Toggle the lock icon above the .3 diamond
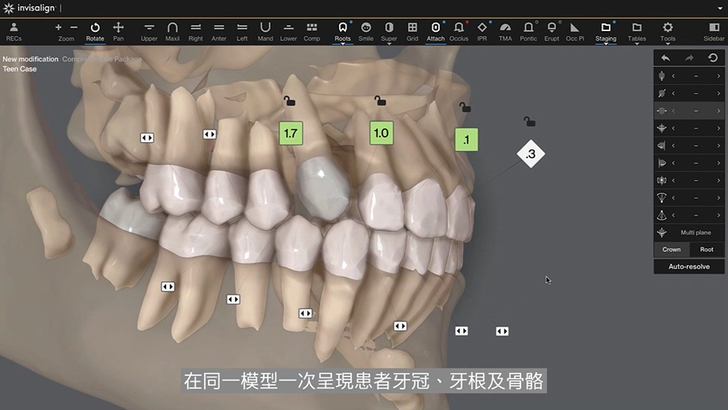 click(529, 122)
